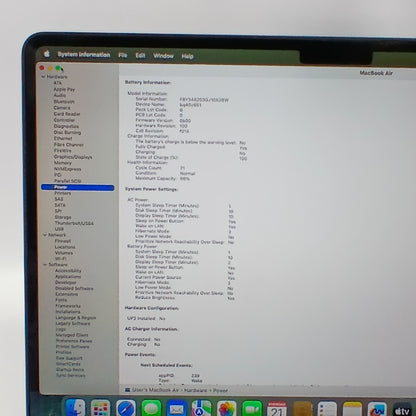The height and width of the screenshot is (416, 416).
Task: Open the File menu
Action: [x=123, y=55]
